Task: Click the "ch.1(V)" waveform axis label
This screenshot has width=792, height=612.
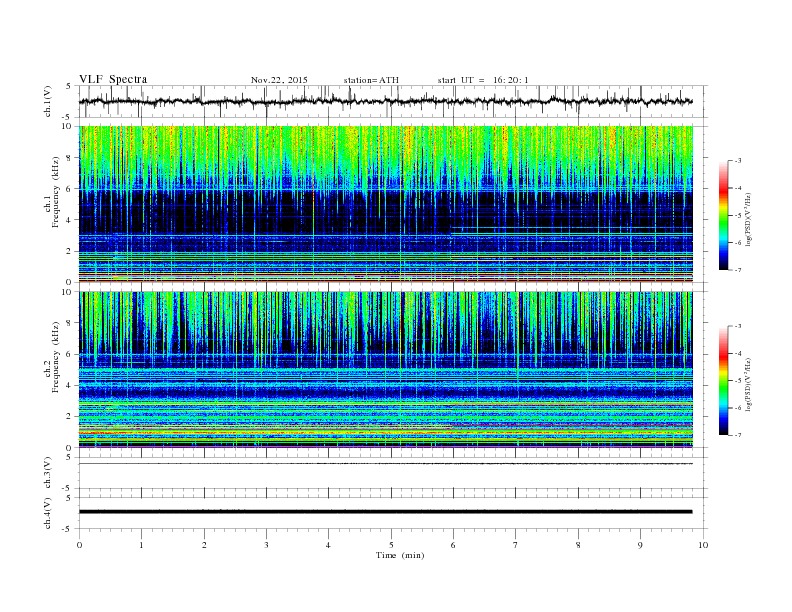Action: (48, 101)
